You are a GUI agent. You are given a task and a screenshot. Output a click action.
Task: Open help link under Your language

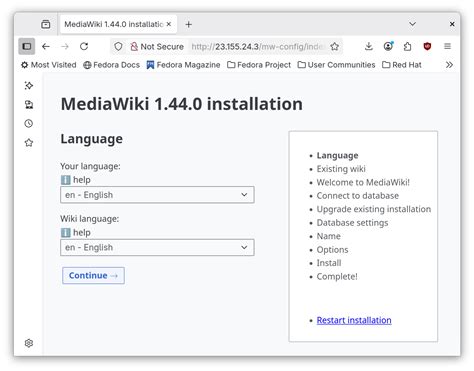[82, 180]
